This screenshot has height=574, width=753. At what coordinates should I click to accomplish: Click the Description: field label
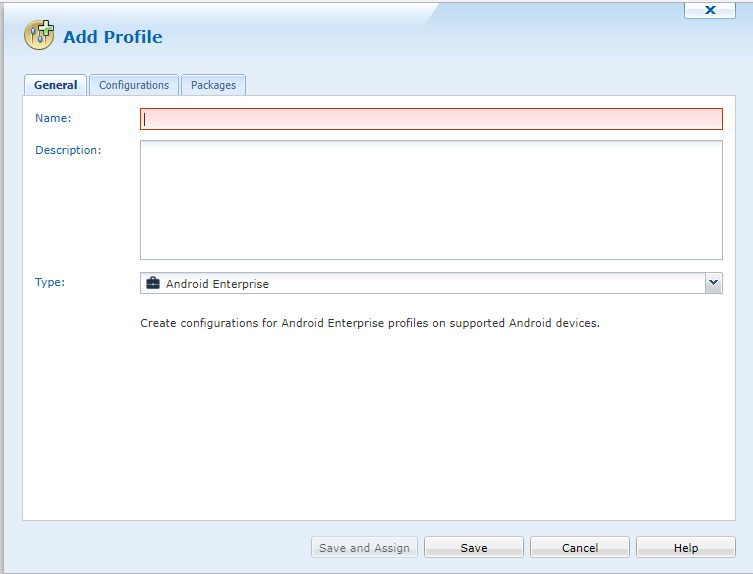68,150
